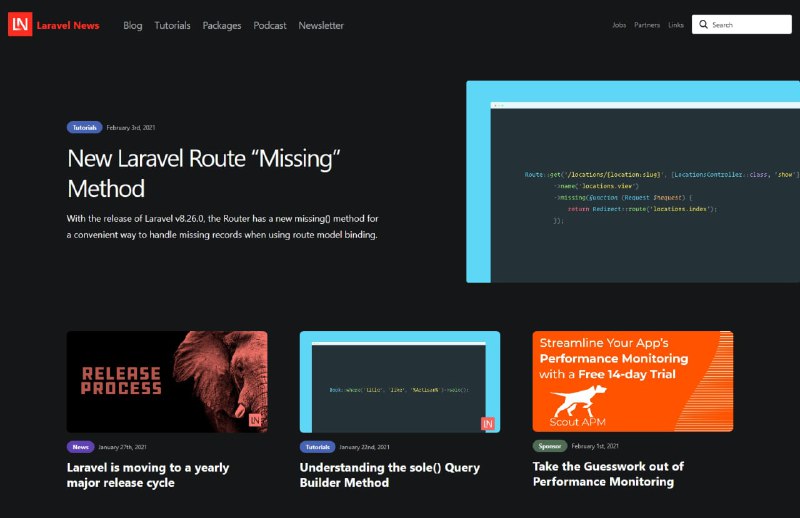The width and height of the screenshot is (800, 518).
Task: Click the featured article summary about Laravel v8.26.0
Action: (222, 227)
